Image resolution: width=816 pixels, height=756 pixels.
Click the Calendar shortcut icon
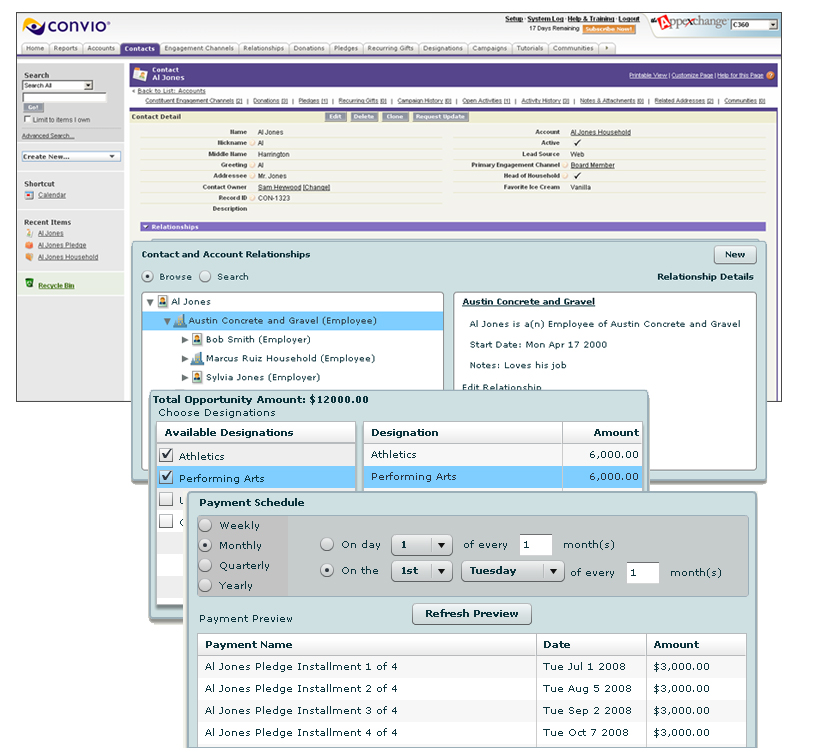pos(29,195)
